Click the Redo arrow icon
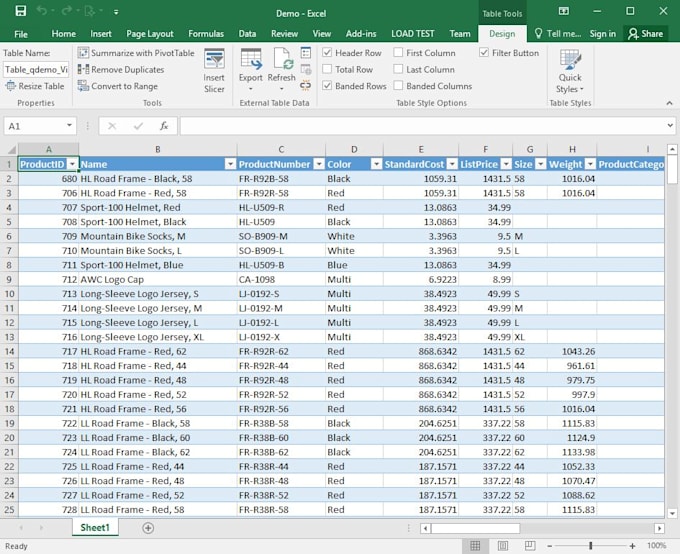The height and width of the screenshot is (554, 680). [66, 11]
